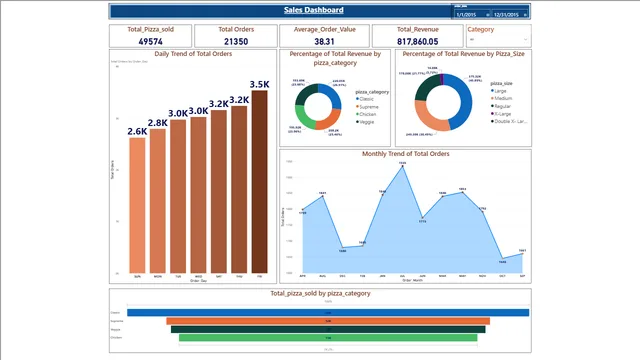Select Regular in pizza_size legend
The width and height of the screenshot is (640, 360).
click(x=500, y=106)
